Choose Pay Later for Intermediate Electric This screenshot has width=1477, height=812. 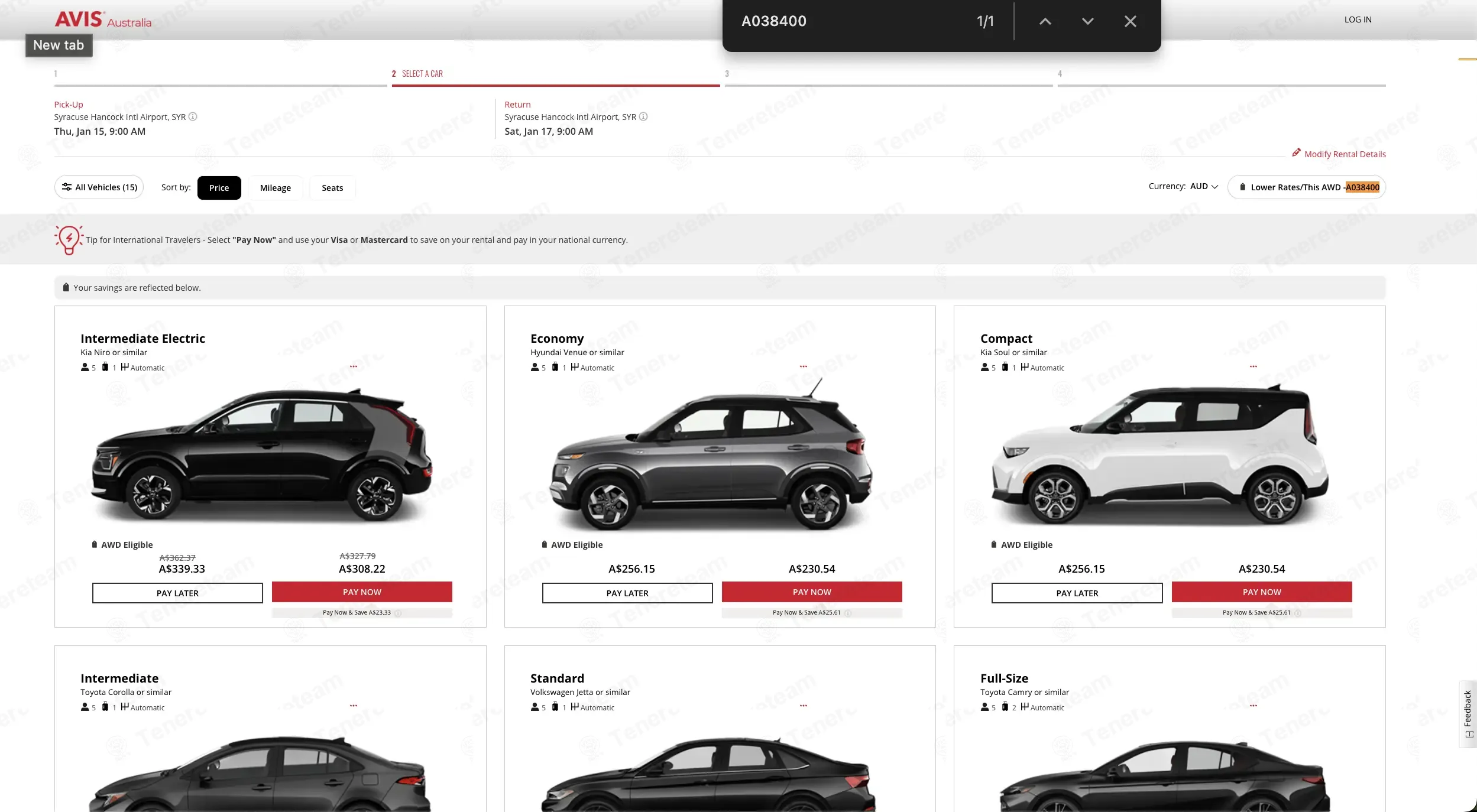point(177,593)
